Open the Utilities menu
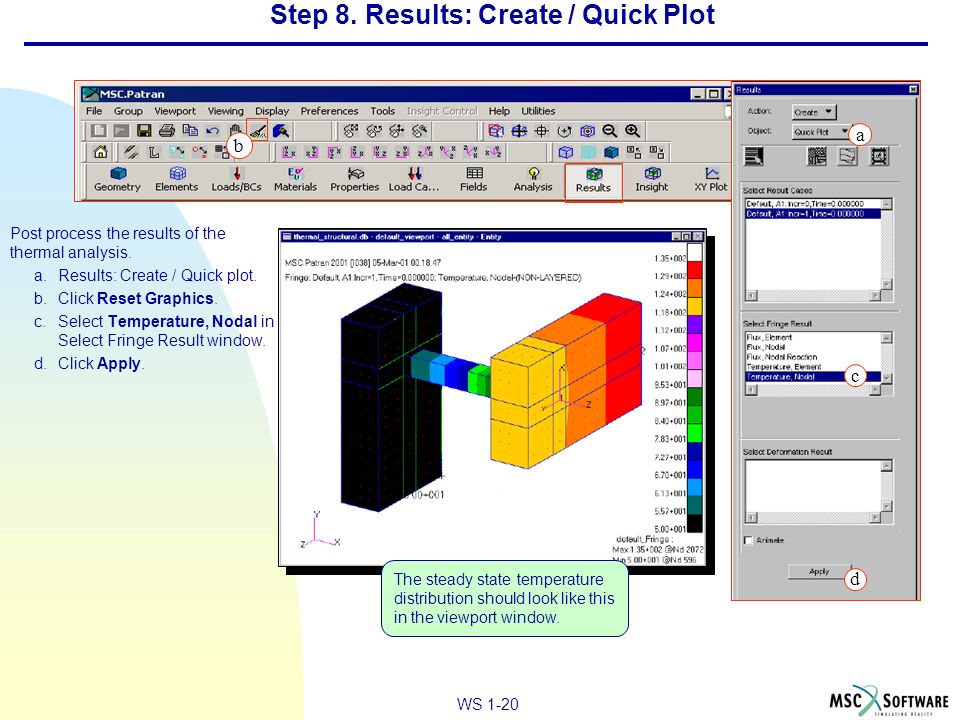Image resolution: width=960 pixels, height=720 pixels. [x=538, y=111]
